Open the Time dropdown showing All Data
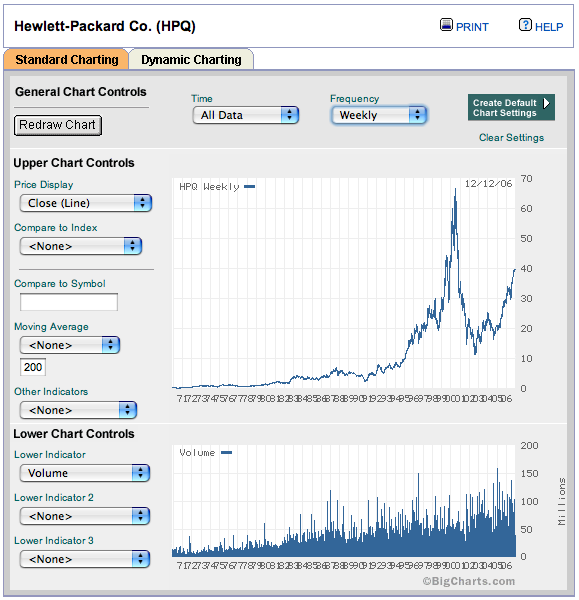 (x=246, y=115)
